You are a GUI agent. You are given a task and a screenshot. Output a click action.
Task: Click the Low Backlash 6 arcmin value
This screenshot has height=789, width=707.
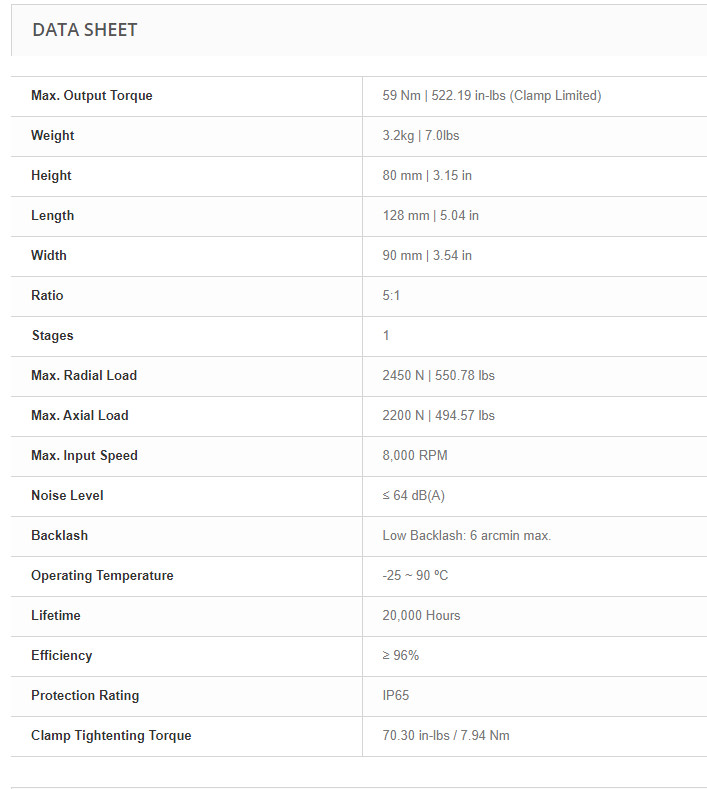click(x=466, y=535)
